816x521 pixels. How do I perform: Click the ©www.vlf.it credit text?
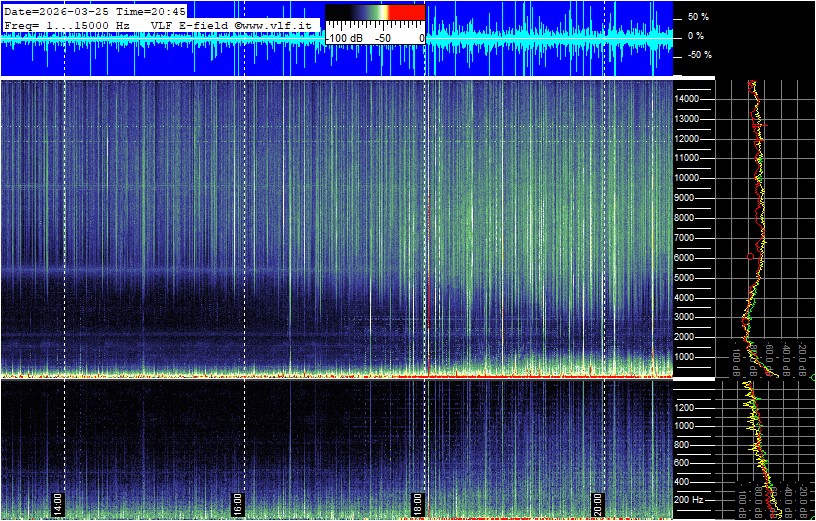[x=274, y=25]
